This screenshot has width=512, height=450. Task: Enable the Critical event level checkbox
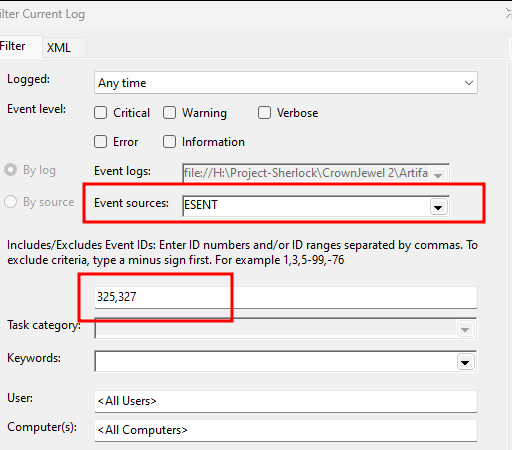click(100, 113)
